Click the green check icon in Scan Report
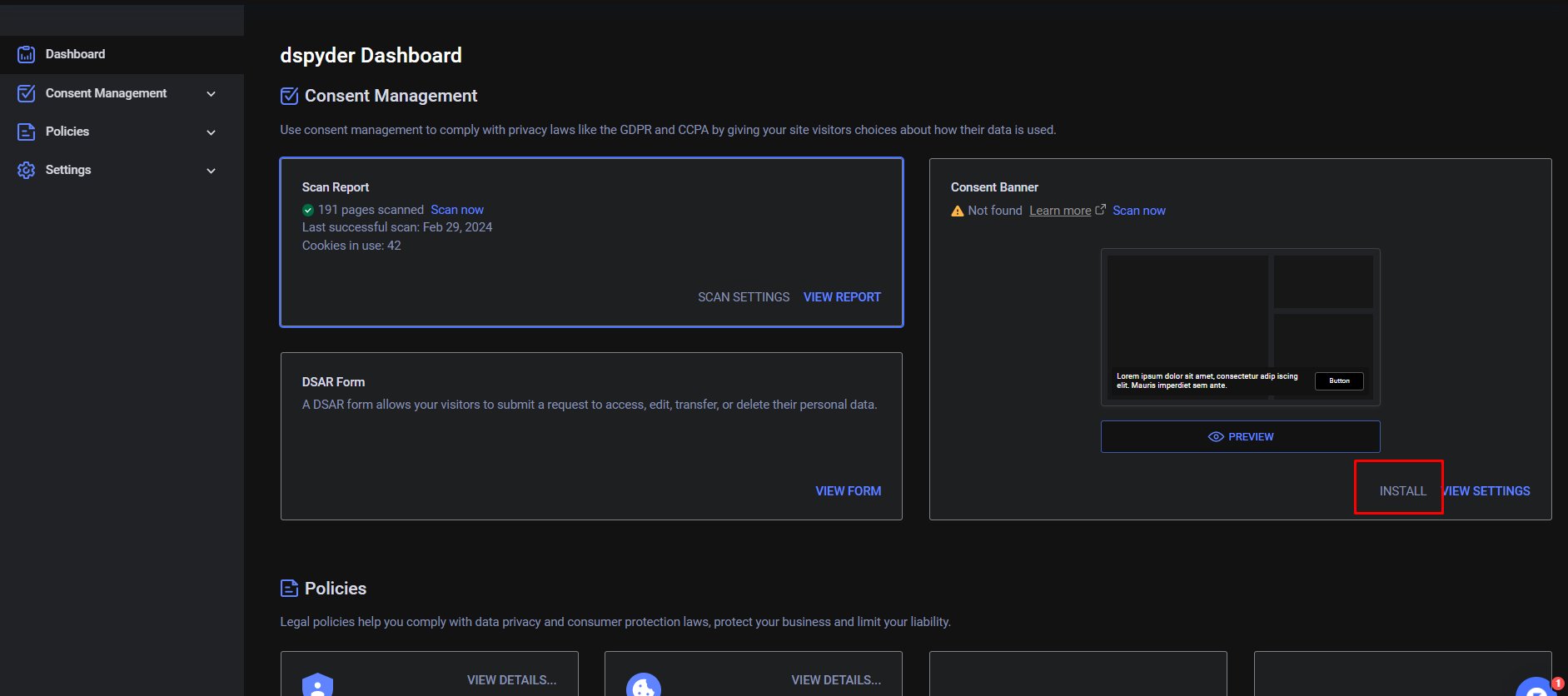Viewport: 1568px width, 696px height. pyautogui.click(x=308, y=210)
